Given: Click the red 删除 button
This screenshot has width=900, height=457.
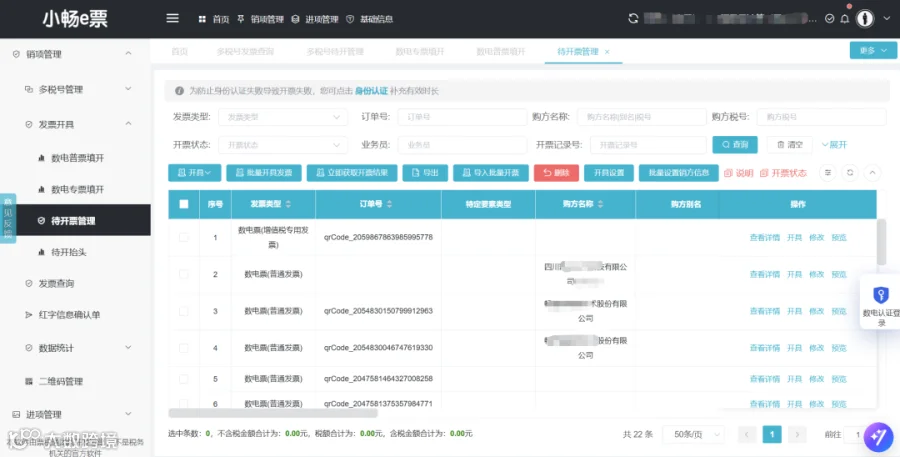Looking at the screenshot, I should coord(556,173).
